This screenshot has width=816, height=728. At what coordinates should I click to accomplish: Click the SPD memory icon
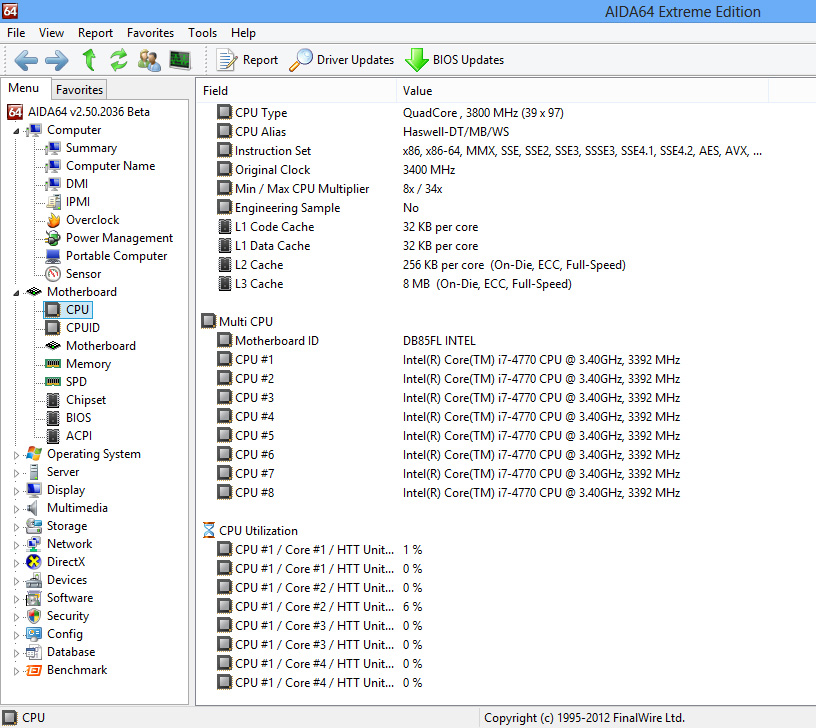(53, 381)
